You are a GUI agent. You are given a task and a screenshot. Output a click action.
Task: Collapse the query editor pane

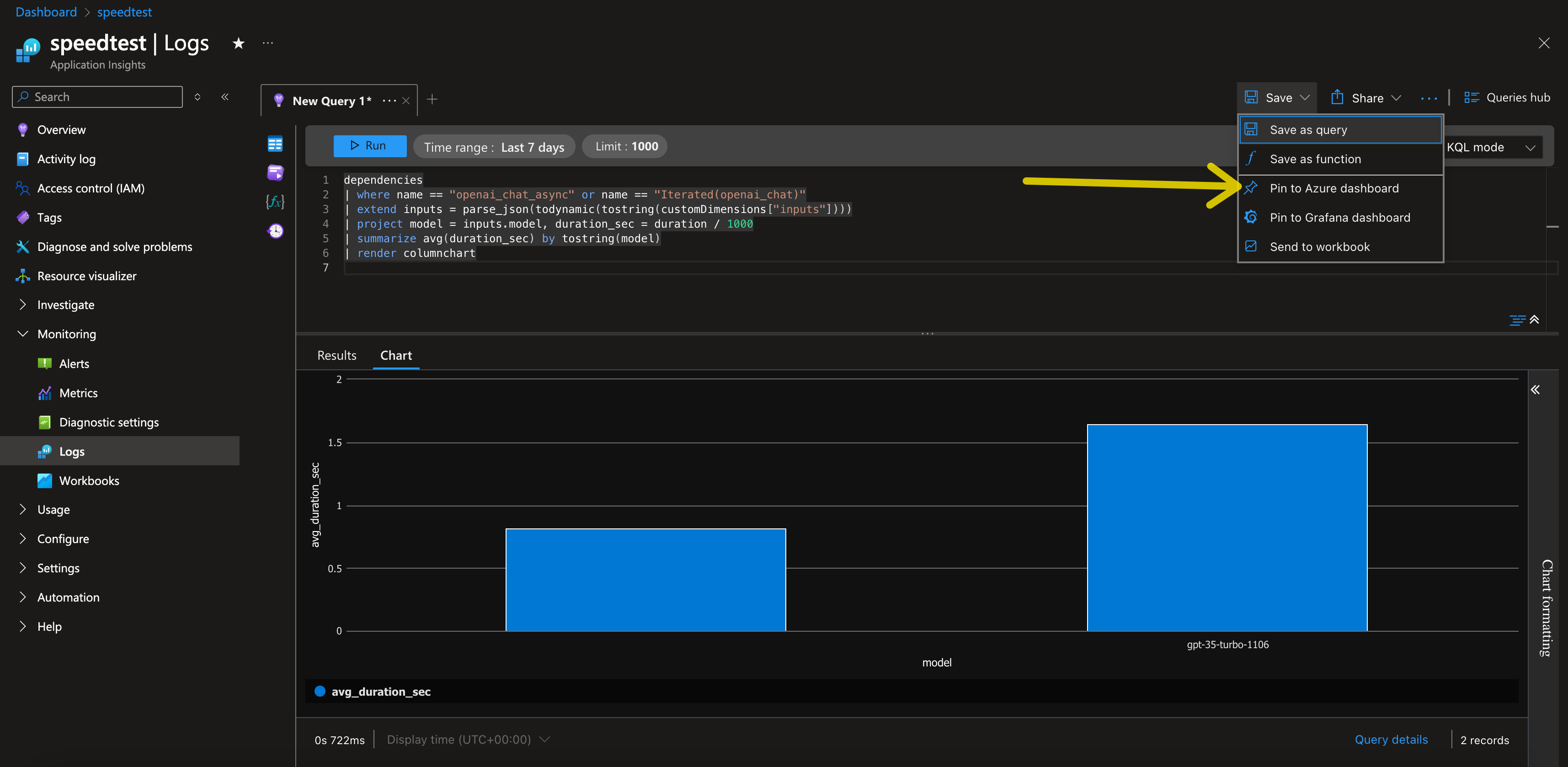1535,320
